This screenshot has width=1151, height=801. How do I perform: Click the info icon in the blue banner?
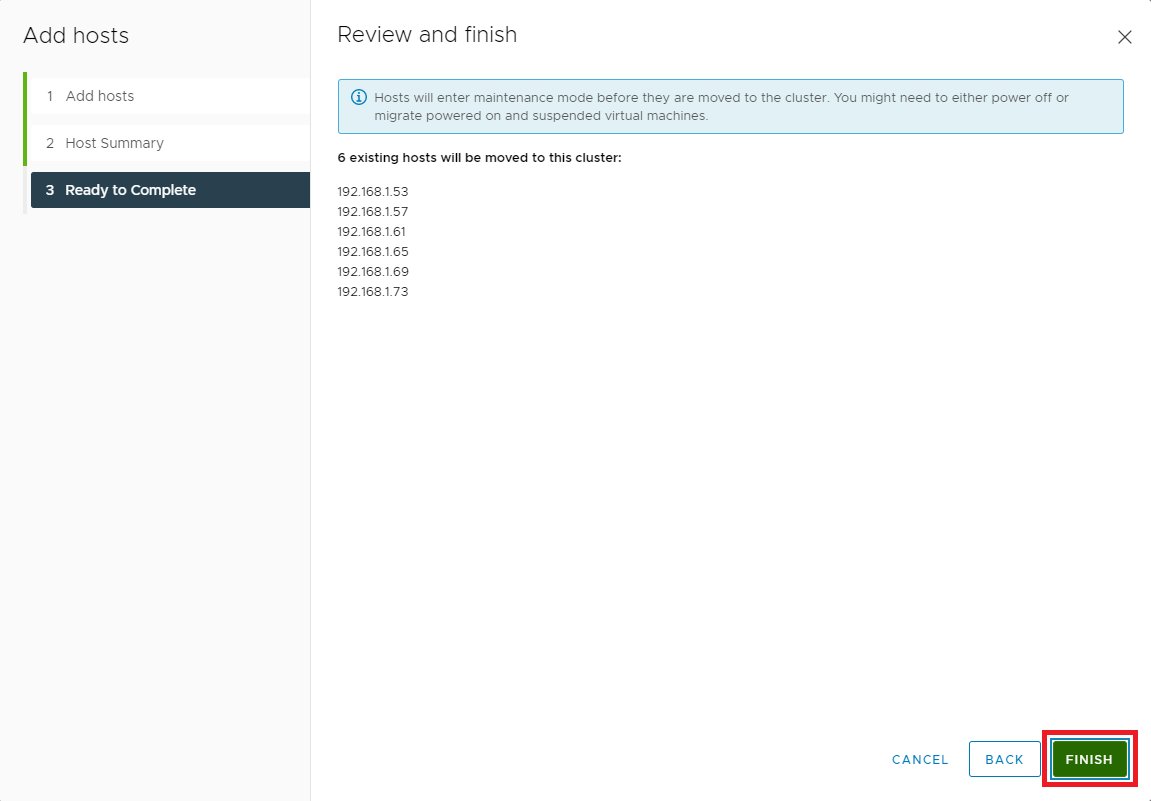(x=359, y=98)
